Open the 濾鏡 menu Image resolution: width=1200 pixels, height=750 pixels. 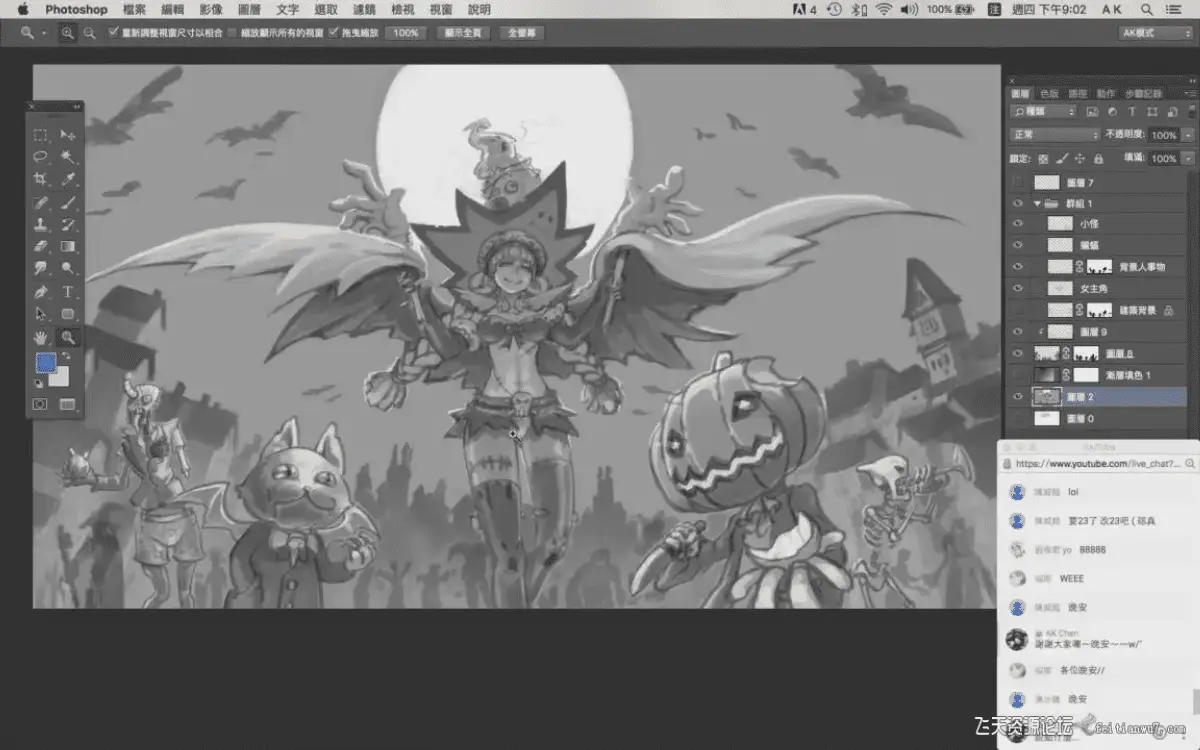tap(364, 9)
